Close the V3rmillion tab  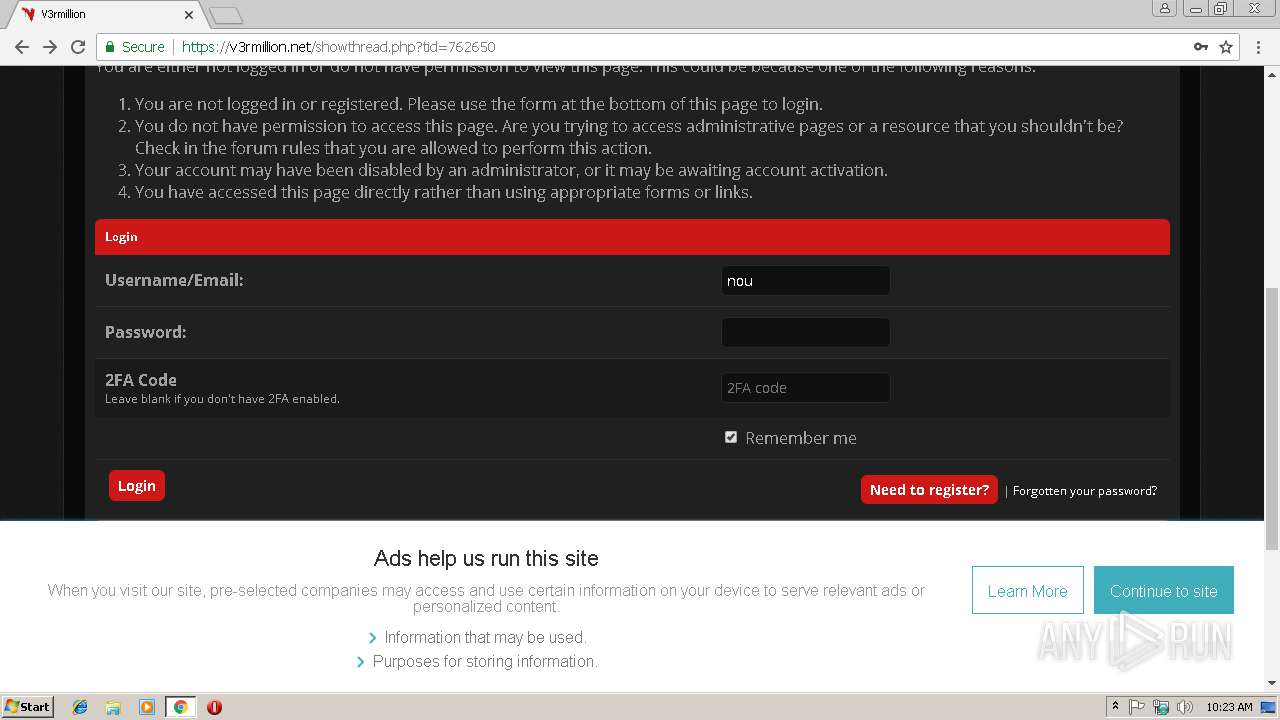[189, 15]
